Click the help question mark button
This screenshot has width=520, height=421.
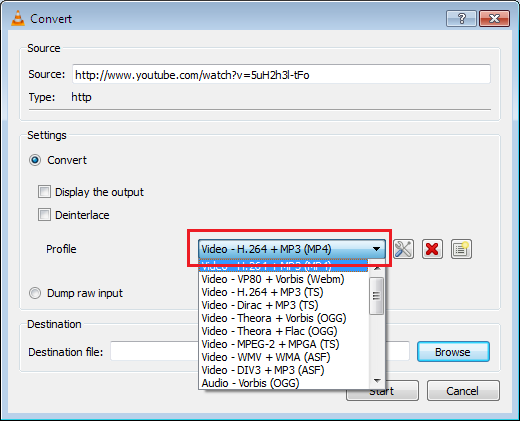pyautogui.click(x=461, y=18)
